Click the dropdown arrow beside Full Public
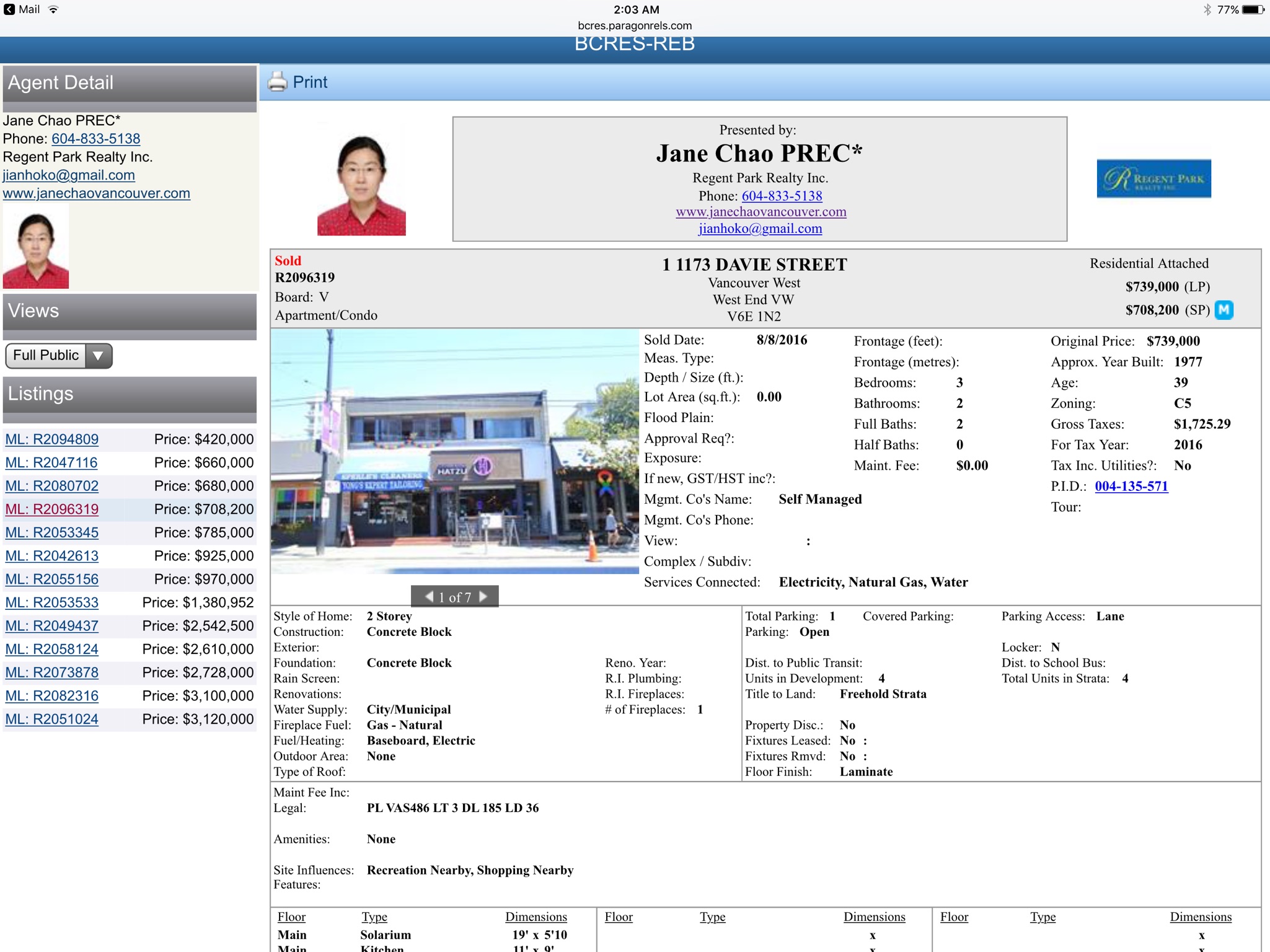The image size is (1270, 952). pos(98,356)
